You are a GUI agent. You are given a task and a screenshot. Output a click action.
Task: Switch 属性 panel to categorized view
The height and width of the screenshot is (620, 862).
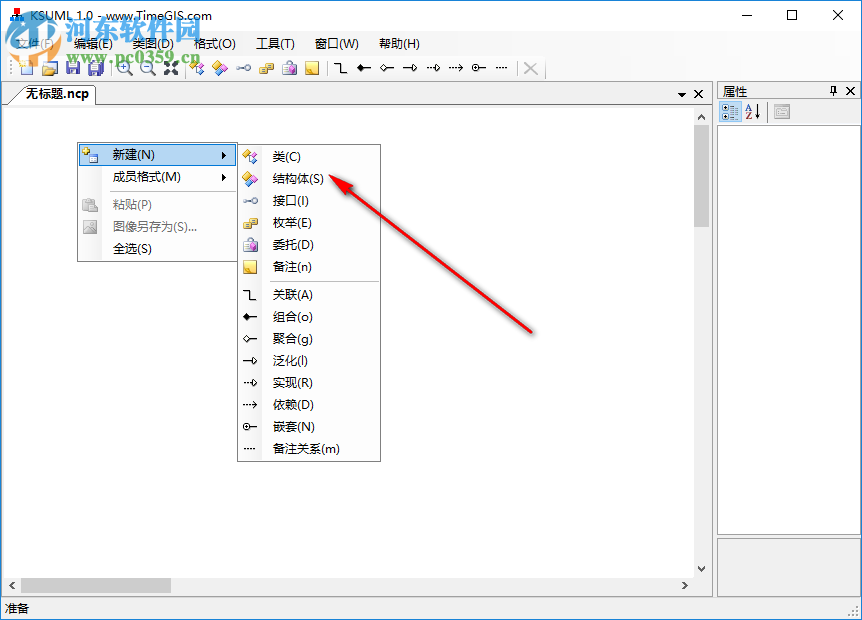click(x=731, y=111)
